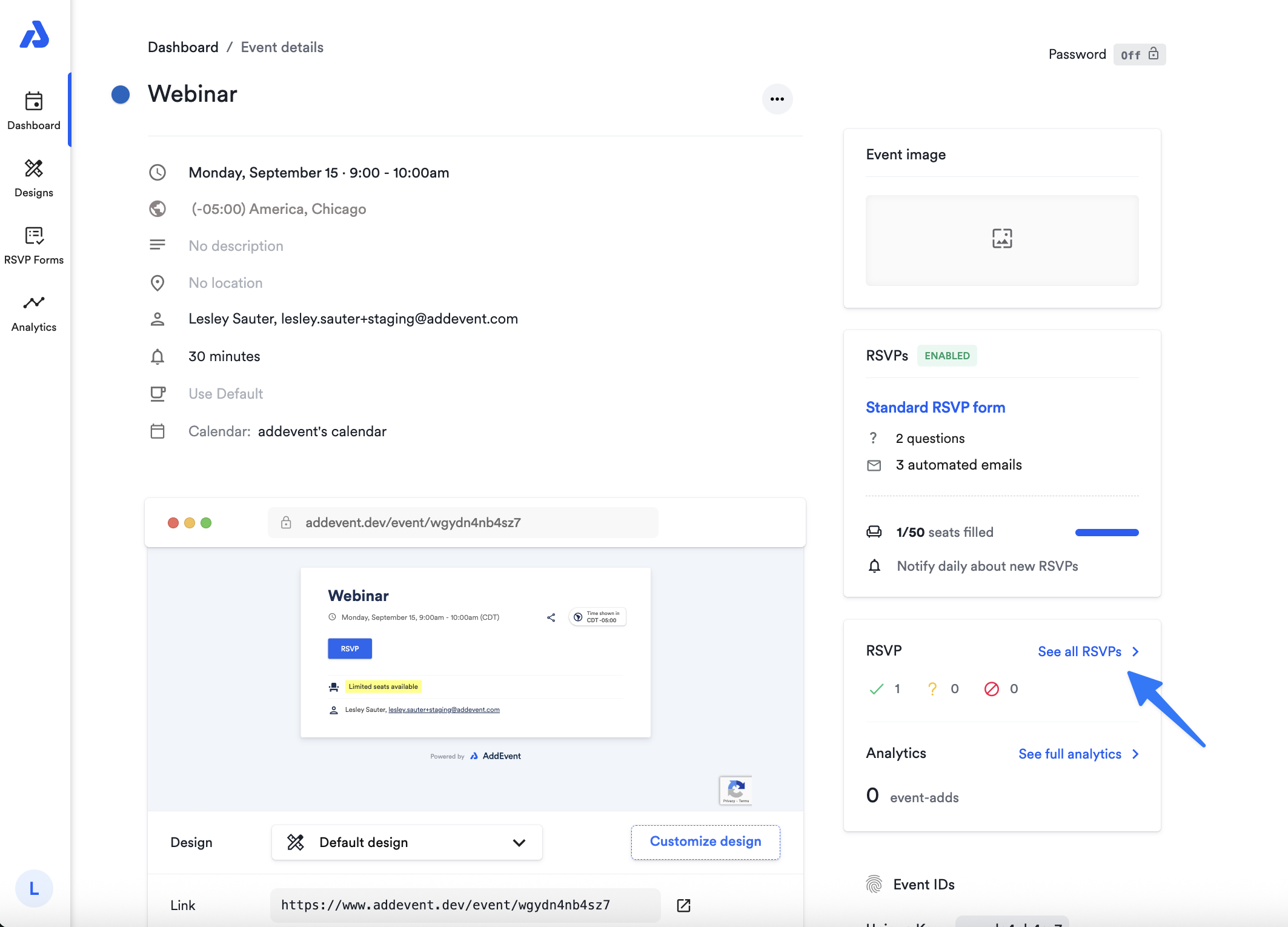
Task: Click the See full analytics chevron
Action: pos(1135,754)
